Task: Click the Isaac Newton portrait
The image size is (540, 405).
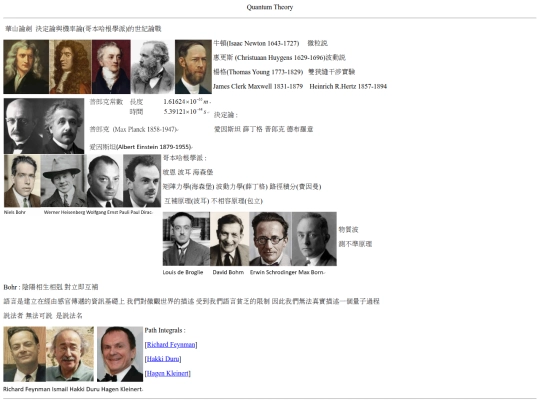Action: tap(26, 67)
